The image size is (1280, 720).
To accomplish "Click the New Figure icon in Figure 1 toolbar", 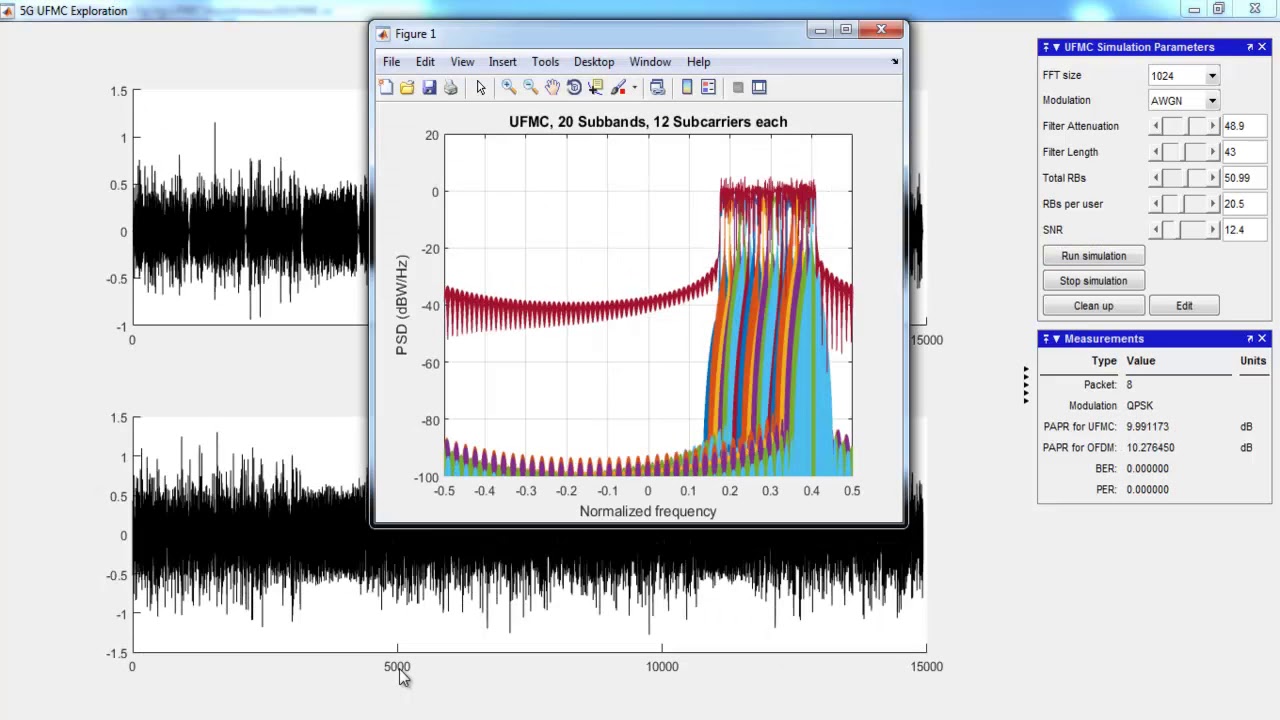I will pos(386,88).
